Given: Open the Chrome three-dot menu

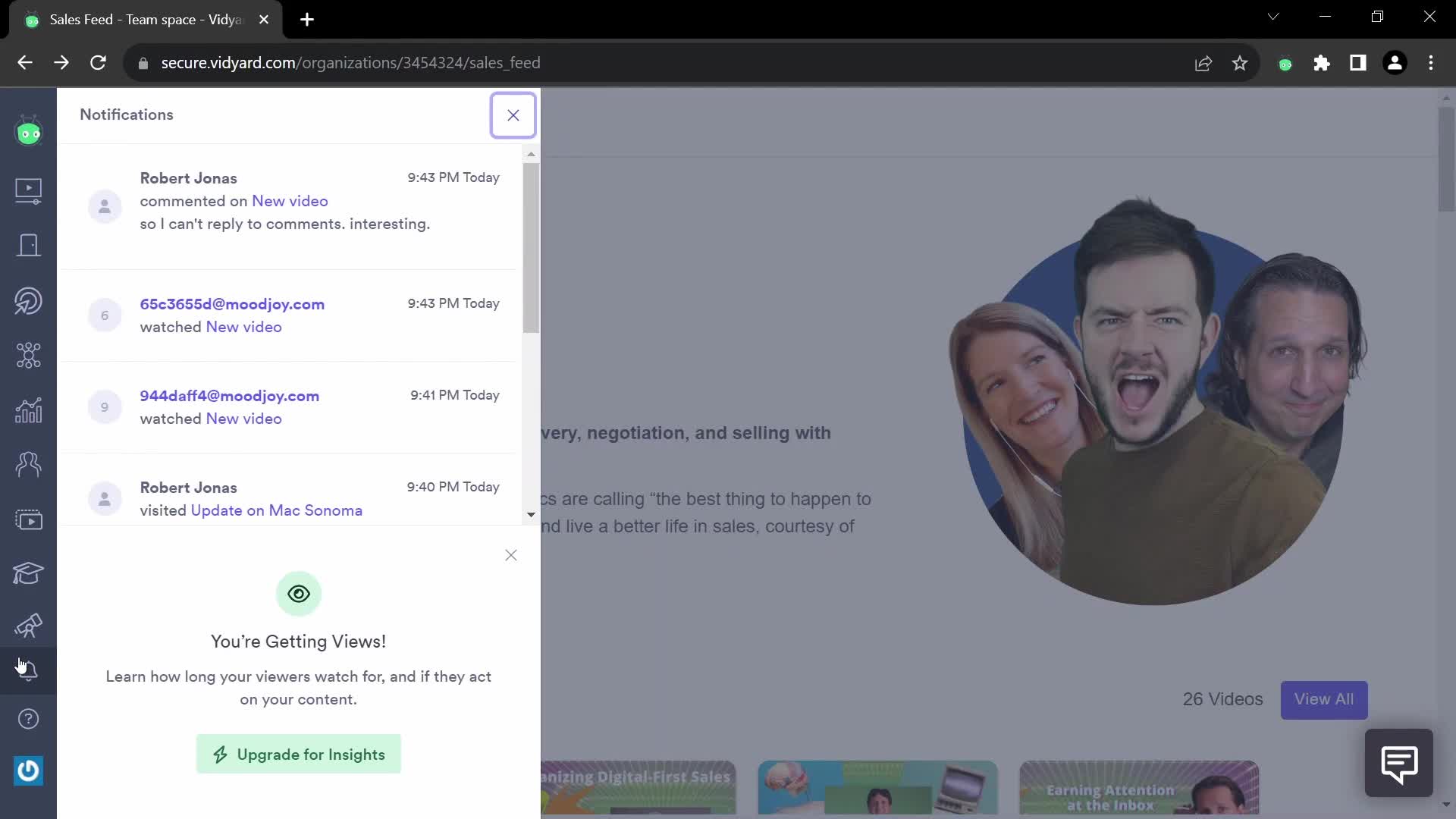Looking at the screenshot, I should click(1431, 64).
